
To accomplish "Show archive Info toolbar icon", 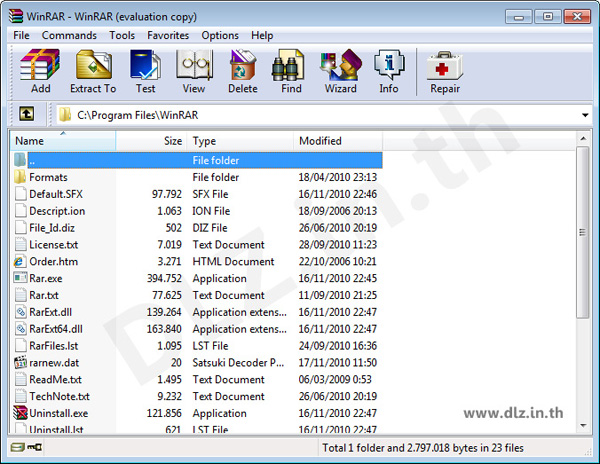I will 389,64.
